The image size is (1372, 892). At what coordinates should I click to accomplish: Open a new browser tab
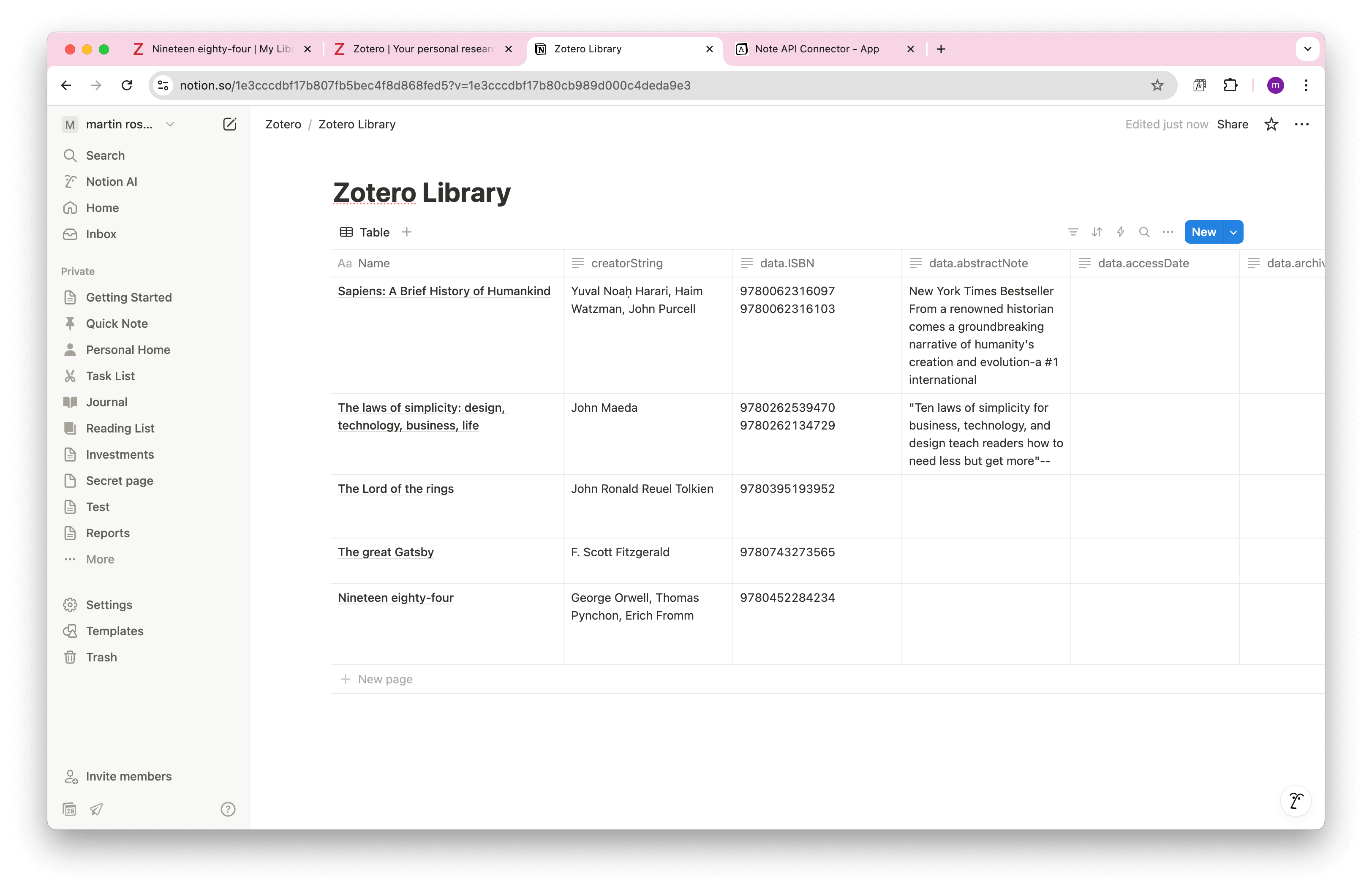point(941,49)
